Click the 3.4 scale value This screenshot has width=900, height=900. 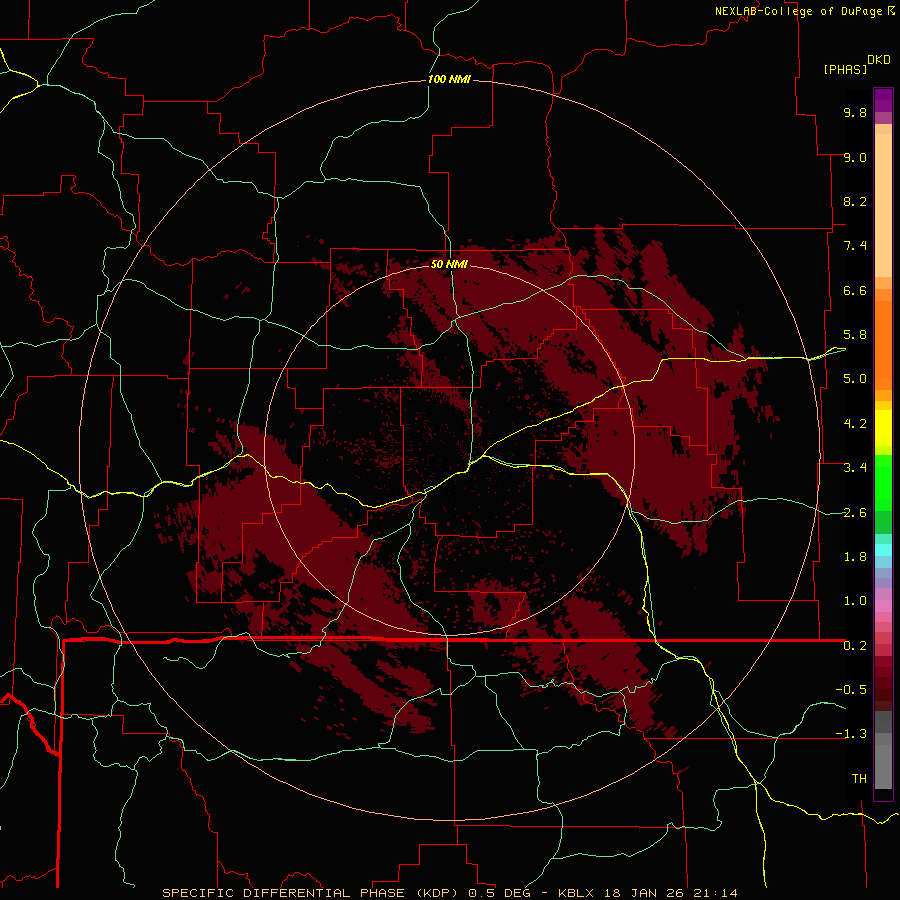(x=855, y=468)
